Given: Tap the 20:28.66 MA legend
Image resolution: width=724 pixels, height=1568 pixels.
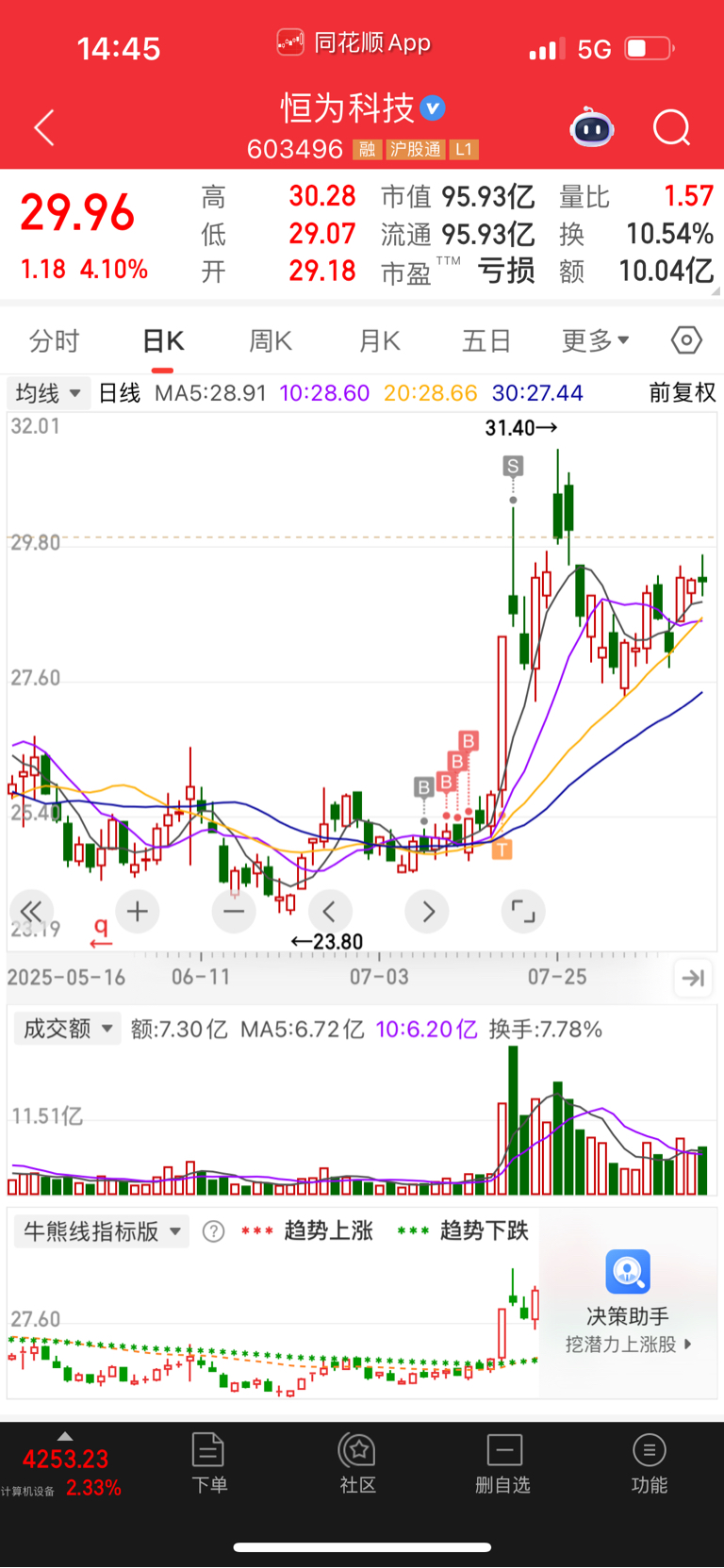Looking at the screenshot, I should 431,393.
